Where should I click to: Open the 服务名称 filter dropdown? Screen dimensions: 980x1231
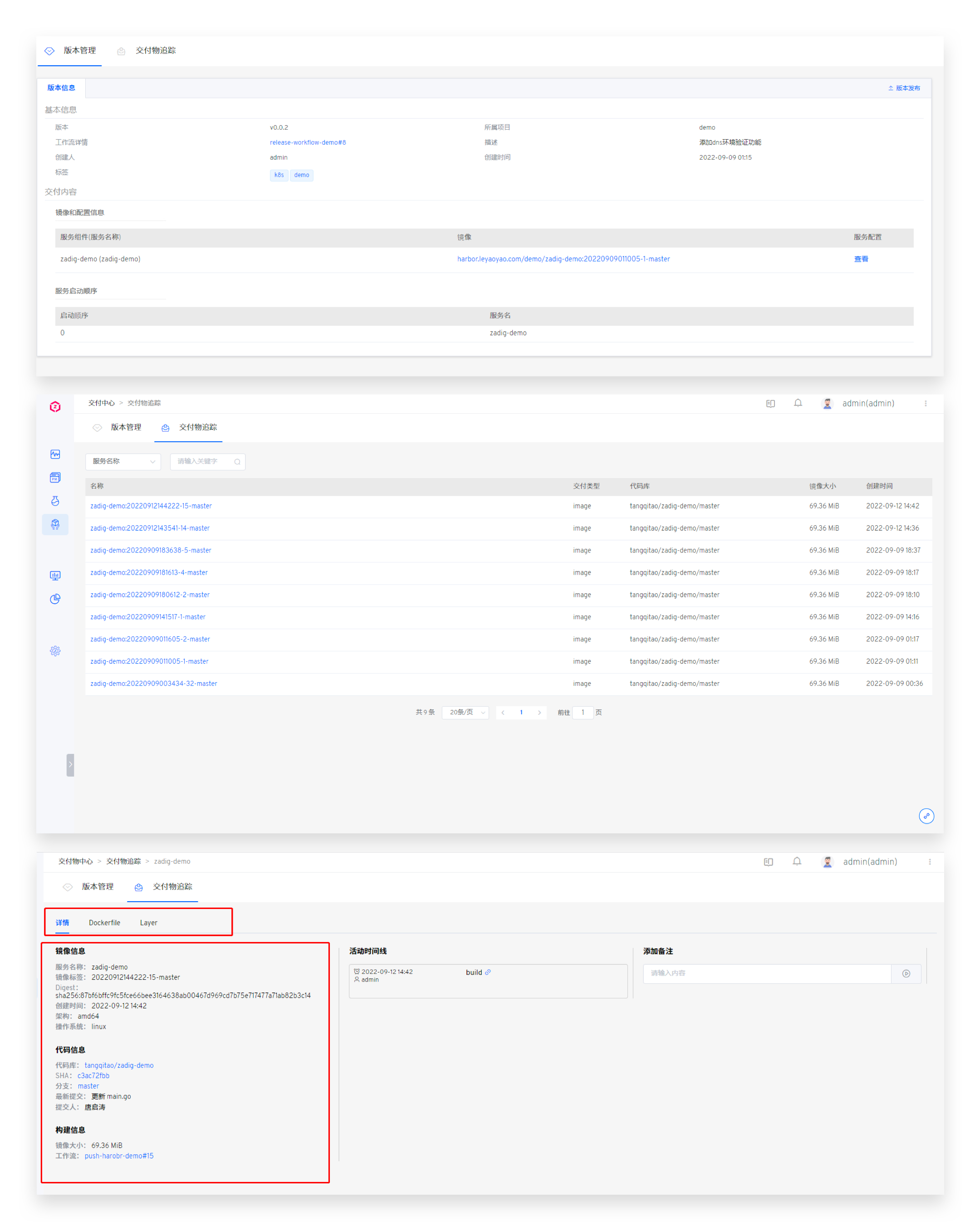coord(123,461)
